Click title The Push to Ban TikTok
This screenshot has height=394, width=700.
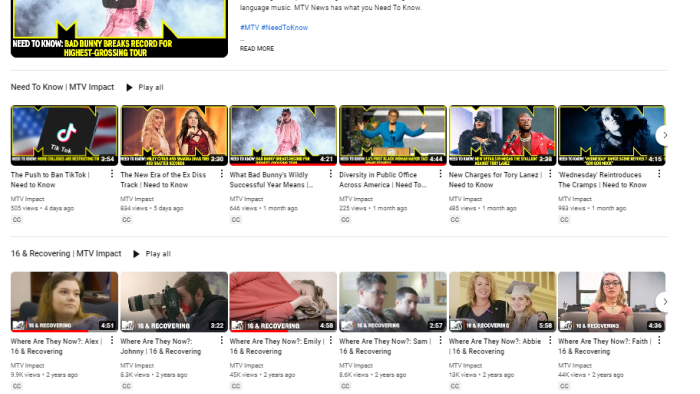tap(50, 180)
